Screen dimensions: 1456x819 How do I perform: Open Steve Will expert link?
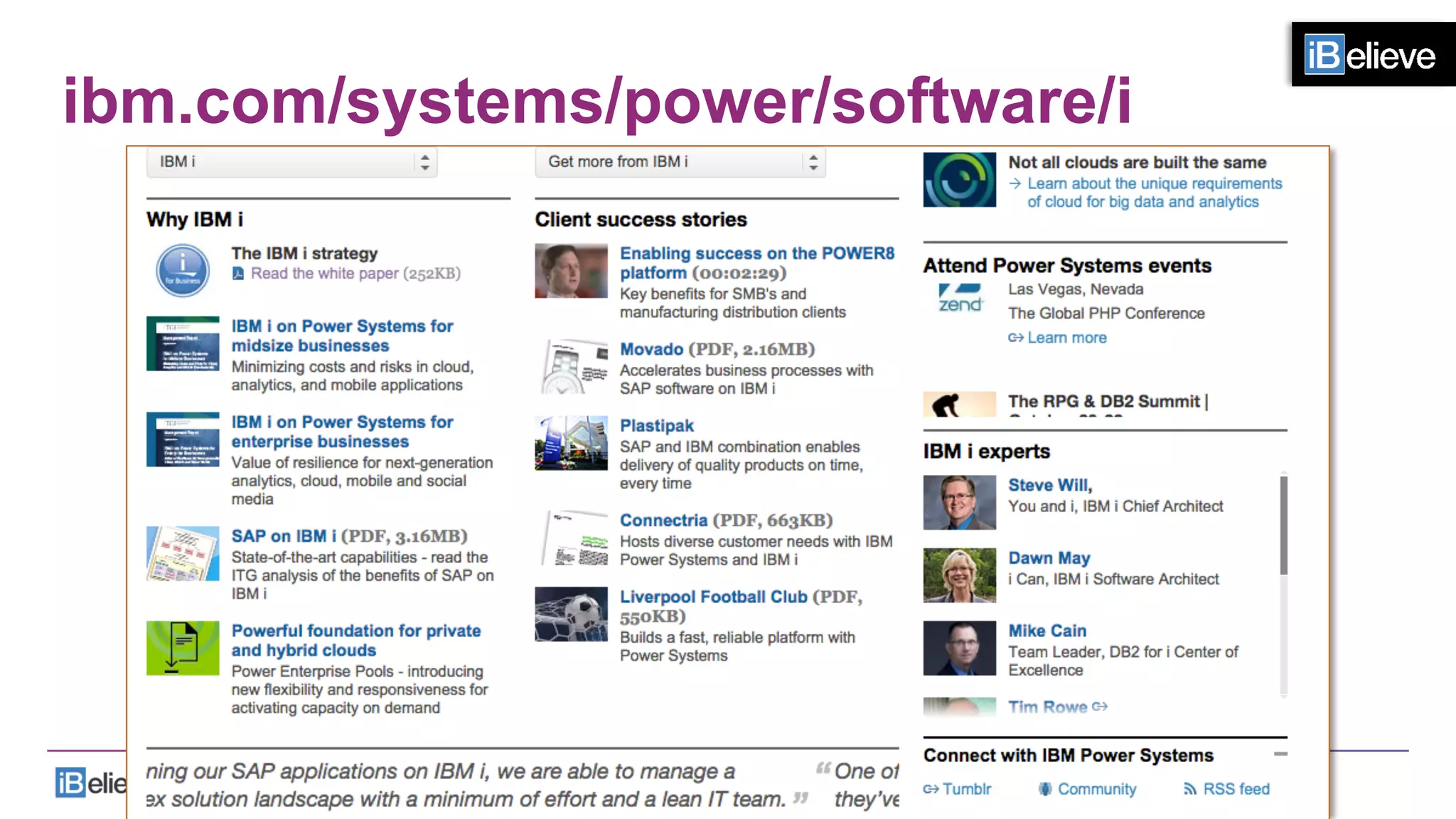(x=1050, y=486)
